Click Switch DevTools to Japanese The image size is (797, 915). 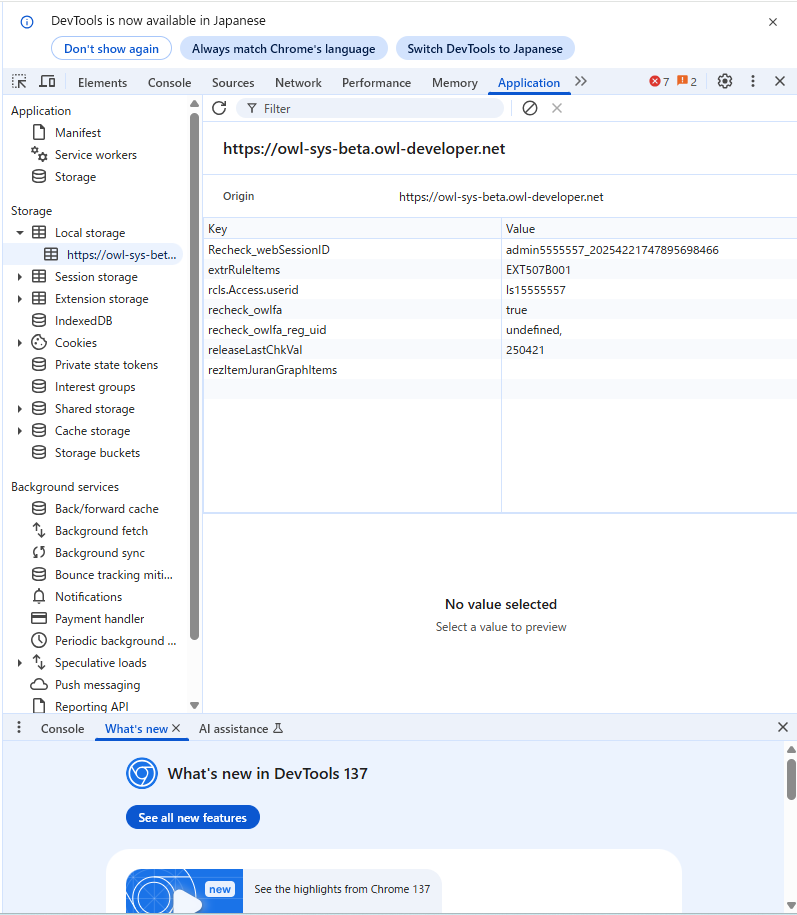point(485,48)
